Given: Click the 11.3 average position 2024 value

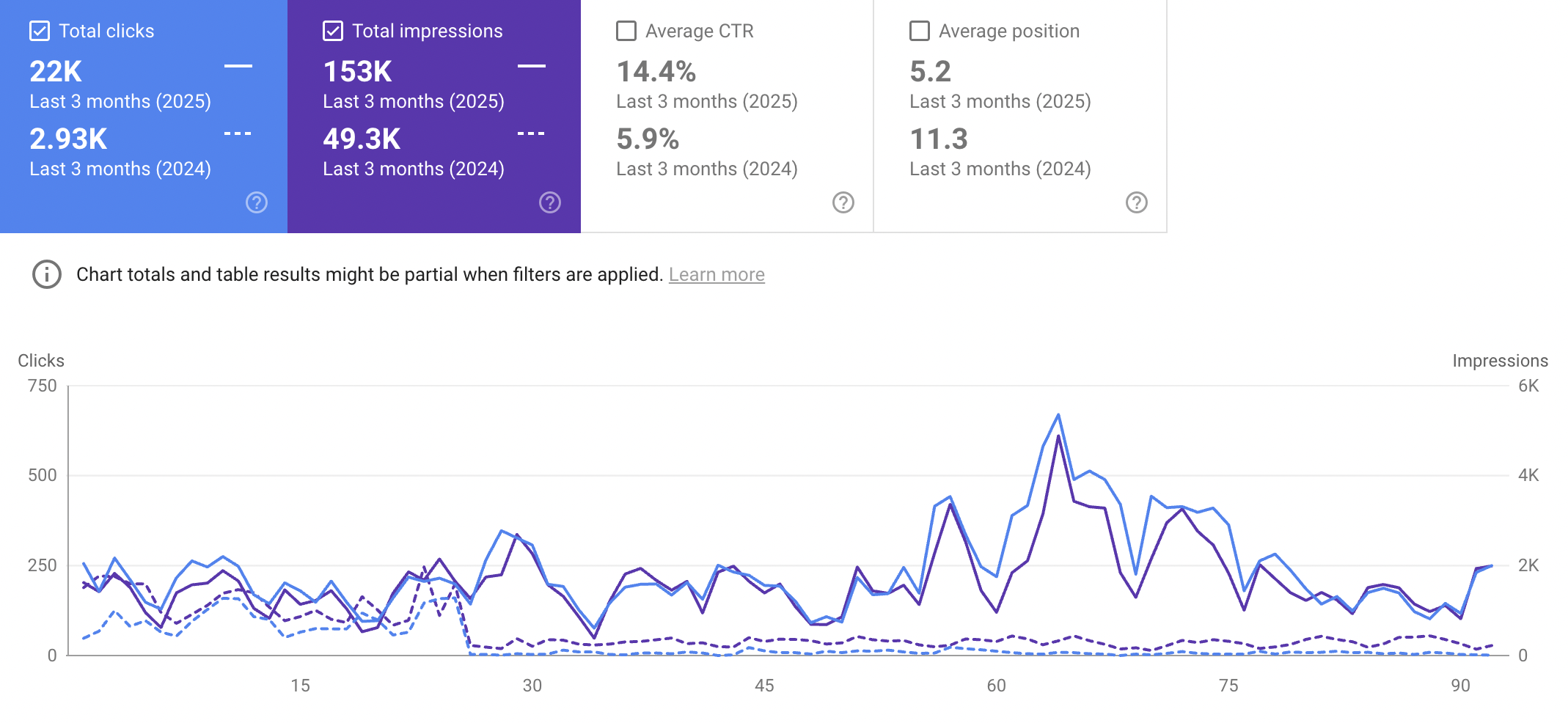Looking at the screenshot, I should coord(939,139).
